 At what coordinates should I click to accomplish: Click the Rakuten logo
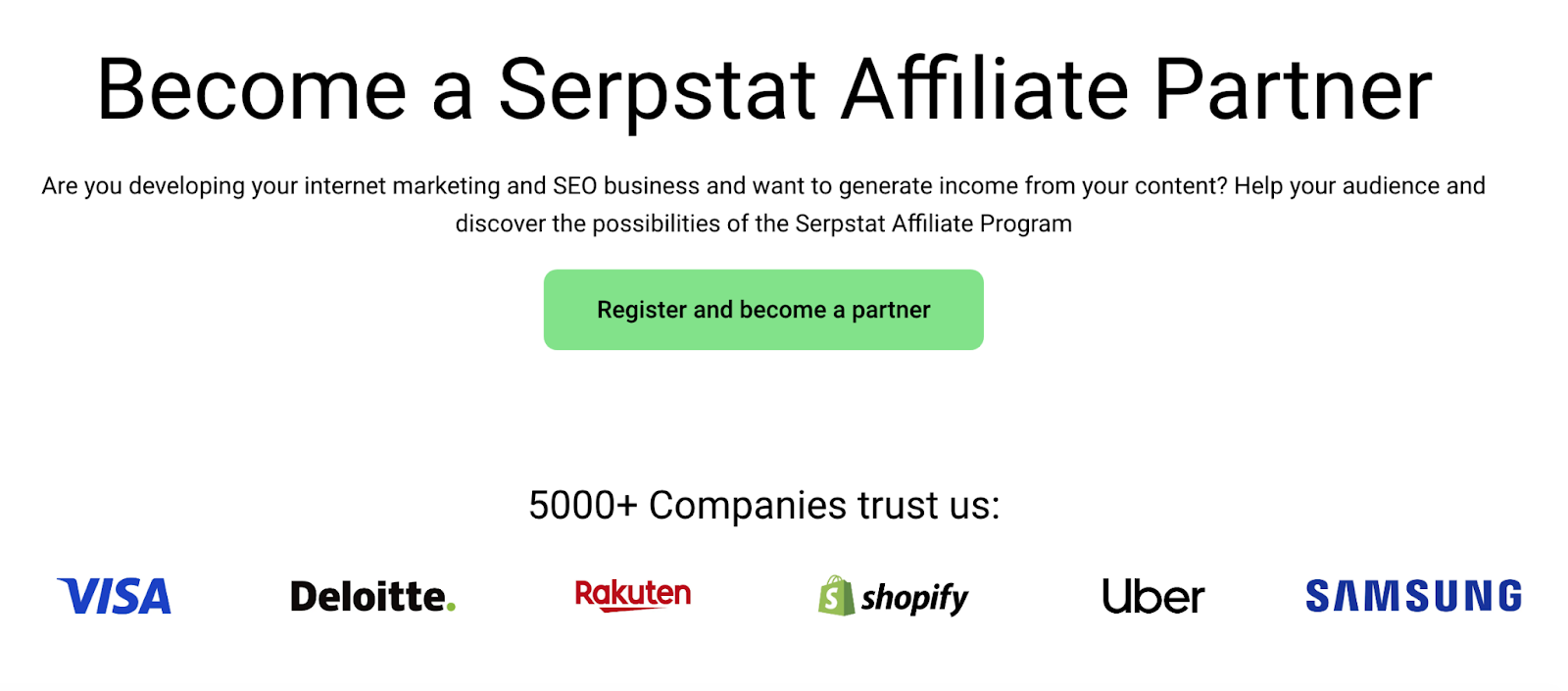[x=632, y=592]
